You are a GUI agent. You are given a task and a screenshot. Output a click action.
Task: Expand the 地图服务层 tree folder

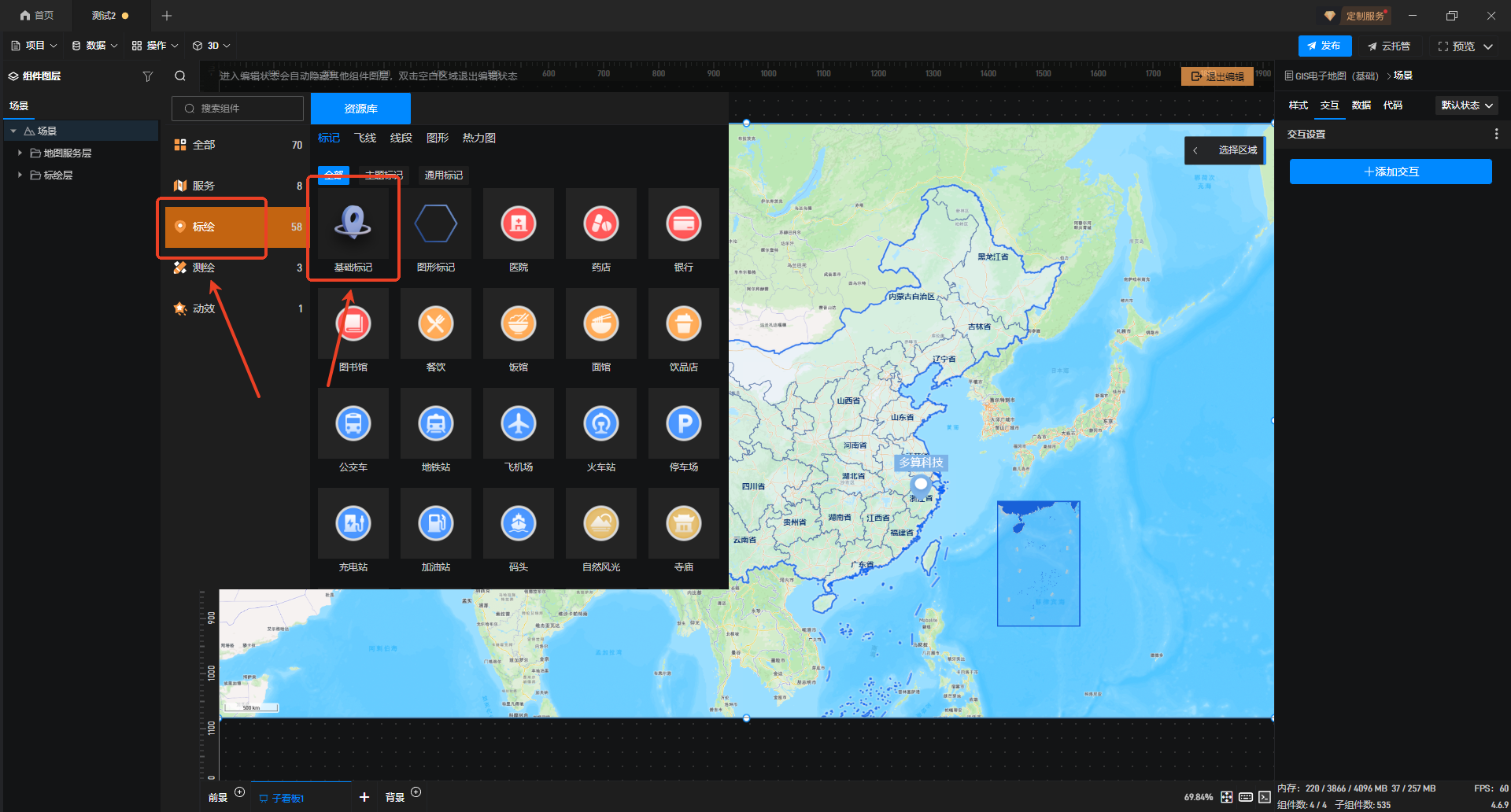[20, 153]
